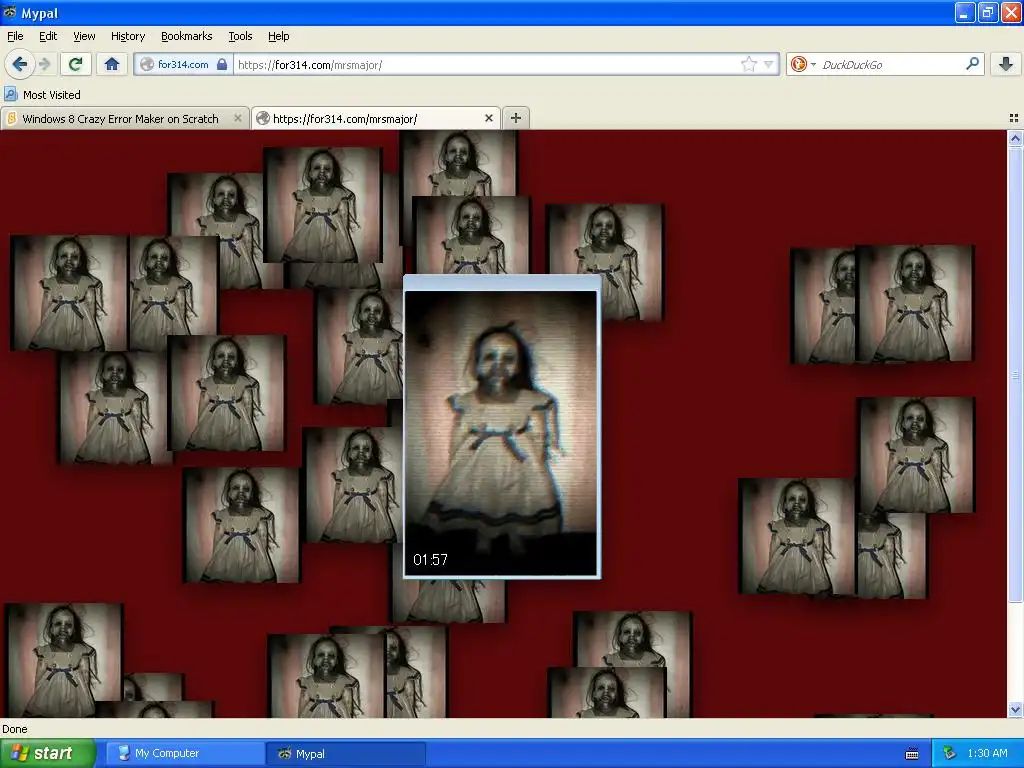1024x768 pixels.
Task: Click the Most Visited bookmark icon
Action: (10, 94)
